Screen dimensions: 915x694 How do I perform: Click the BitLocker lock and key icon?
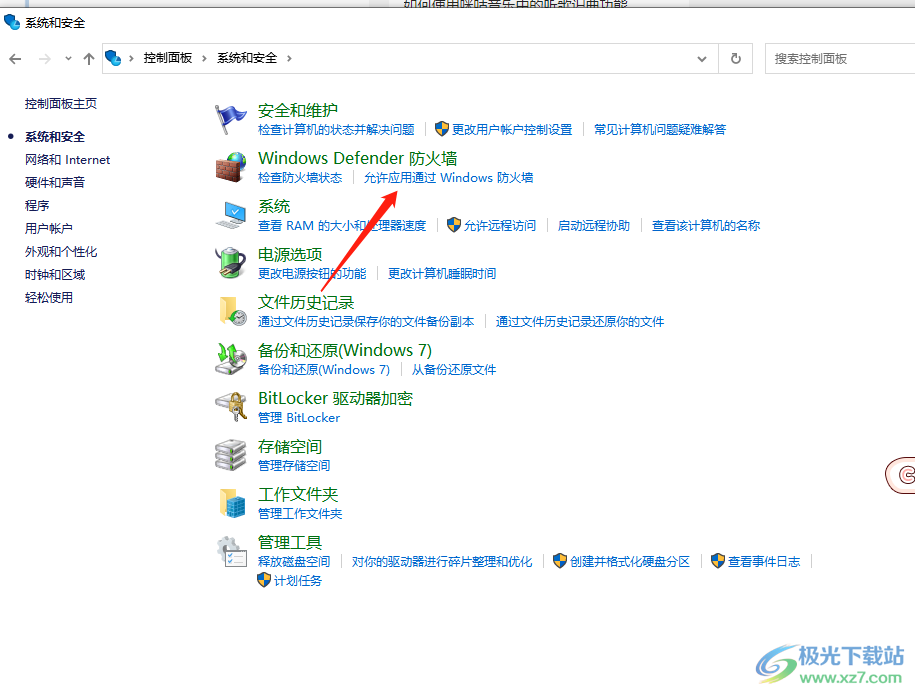(x=231, y=406)
